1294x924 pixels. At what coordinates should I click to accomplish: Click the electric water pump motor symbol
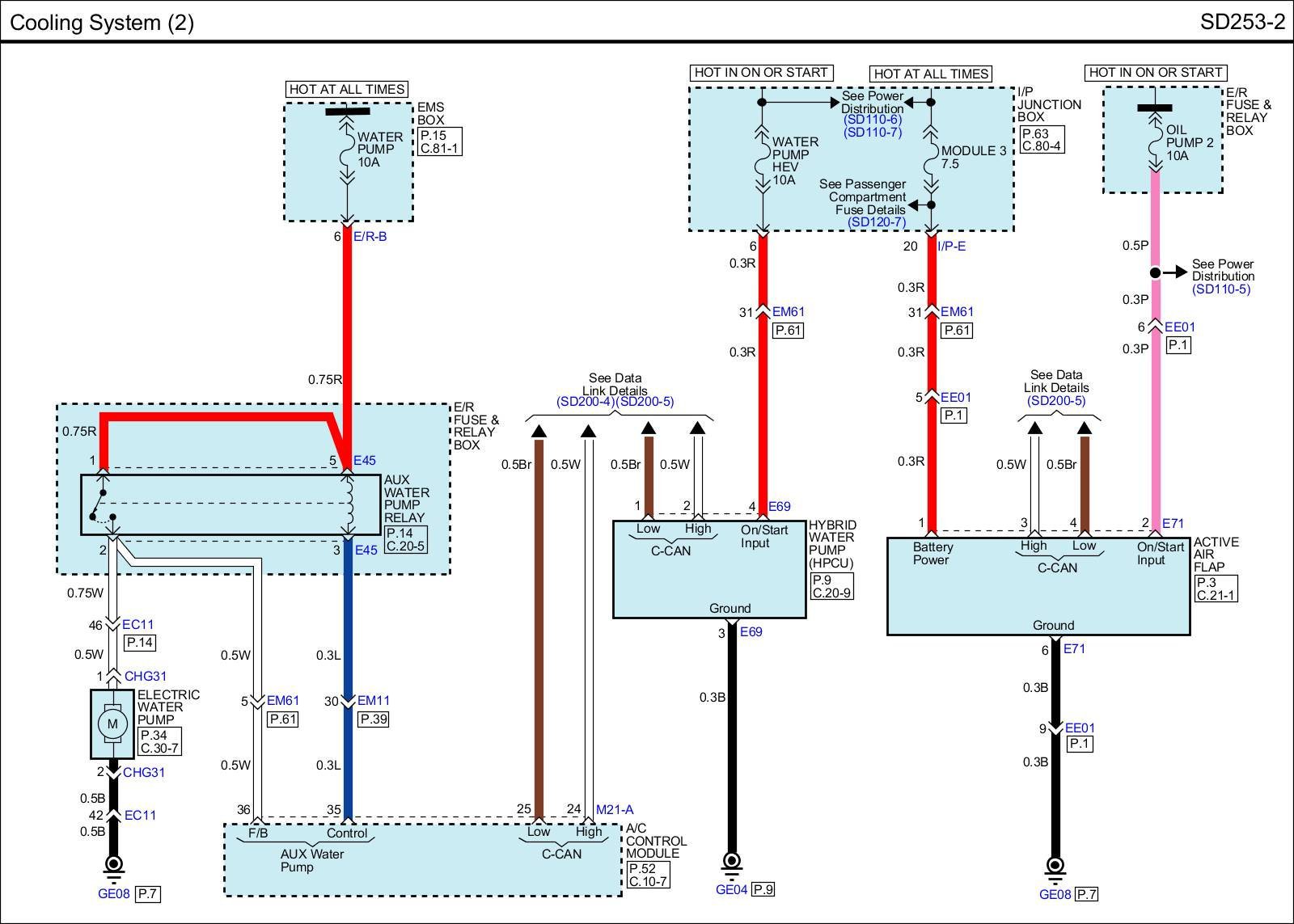(x=112, y=724)
